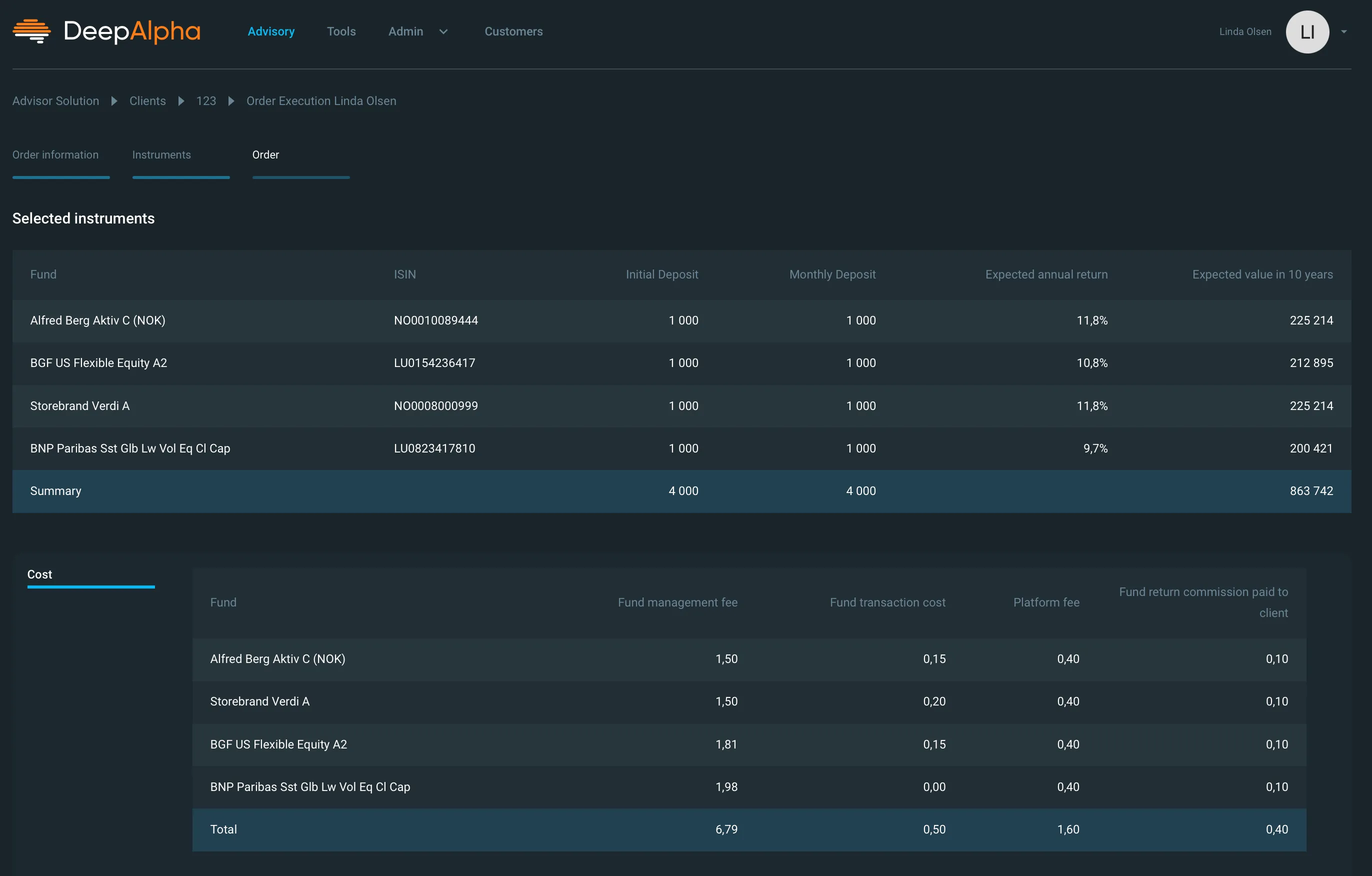Click the Initial Deposit column header

click(662, 274)
